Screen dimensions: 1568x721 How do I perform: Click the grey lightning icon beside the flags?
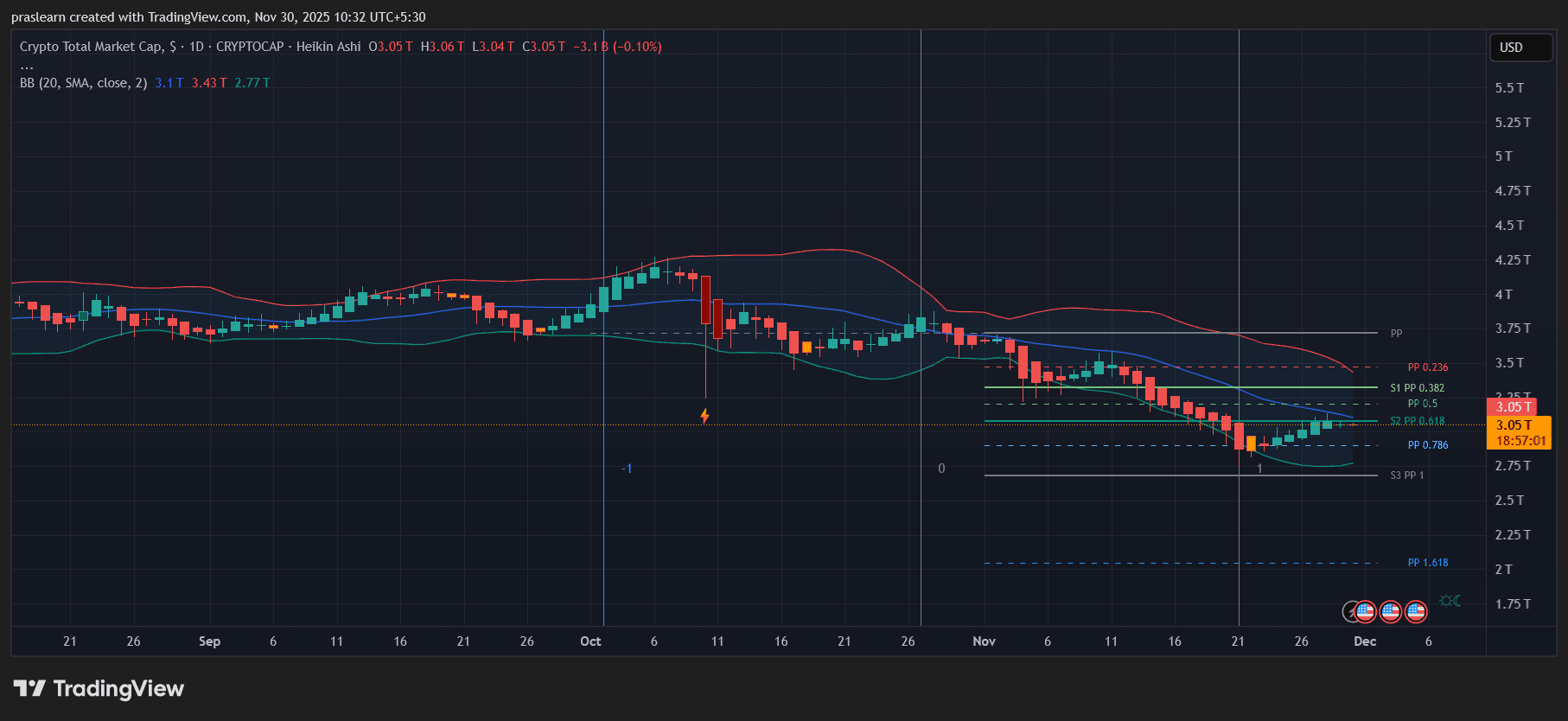coord(1349,612)
